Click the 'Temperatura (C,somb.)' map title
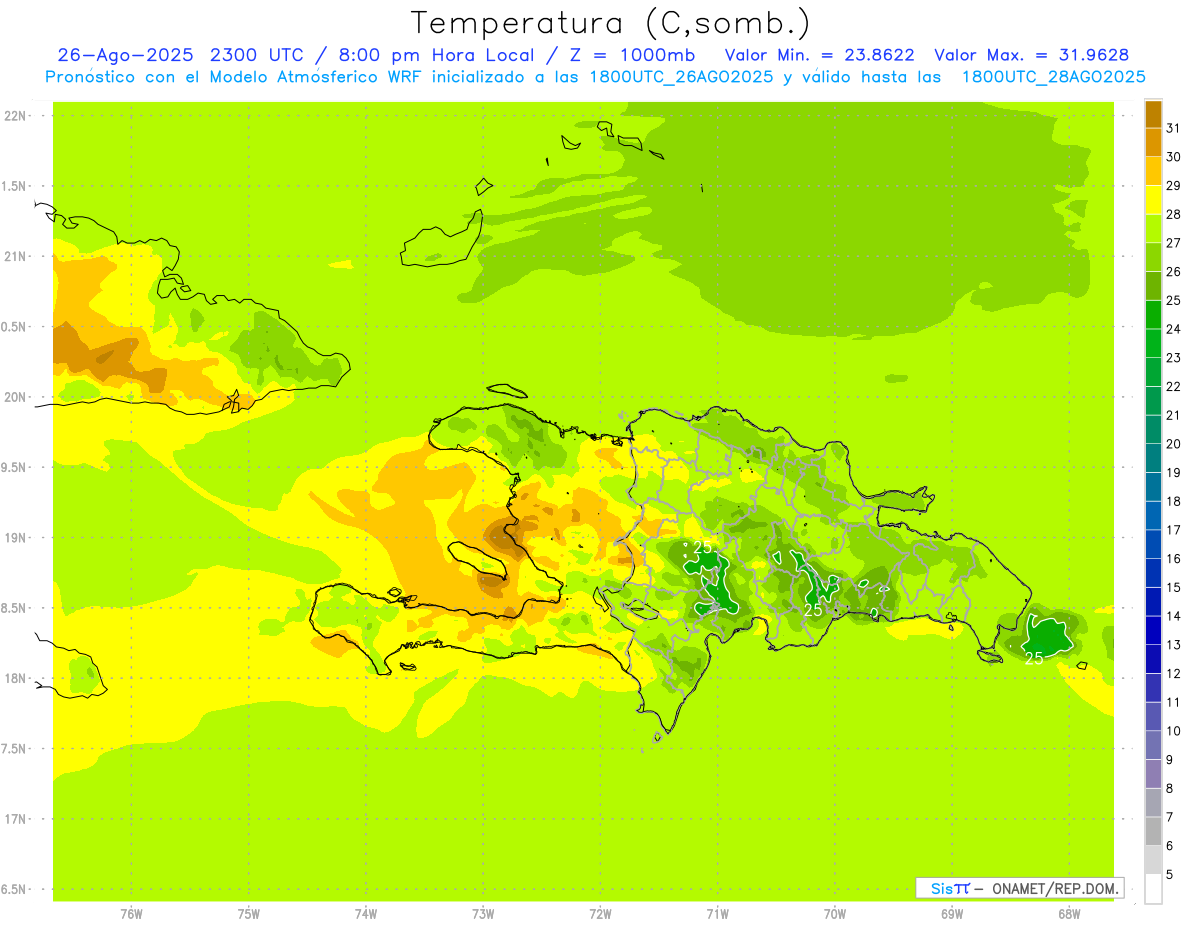The height and width of the screenshot is (927, 1200). [611, 23]
